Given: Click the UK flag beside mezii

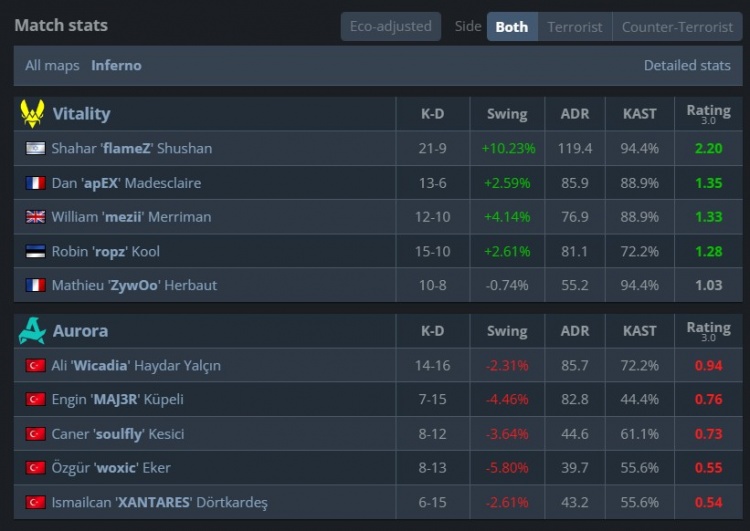Looking at the screenshot, I should point(36,217).
